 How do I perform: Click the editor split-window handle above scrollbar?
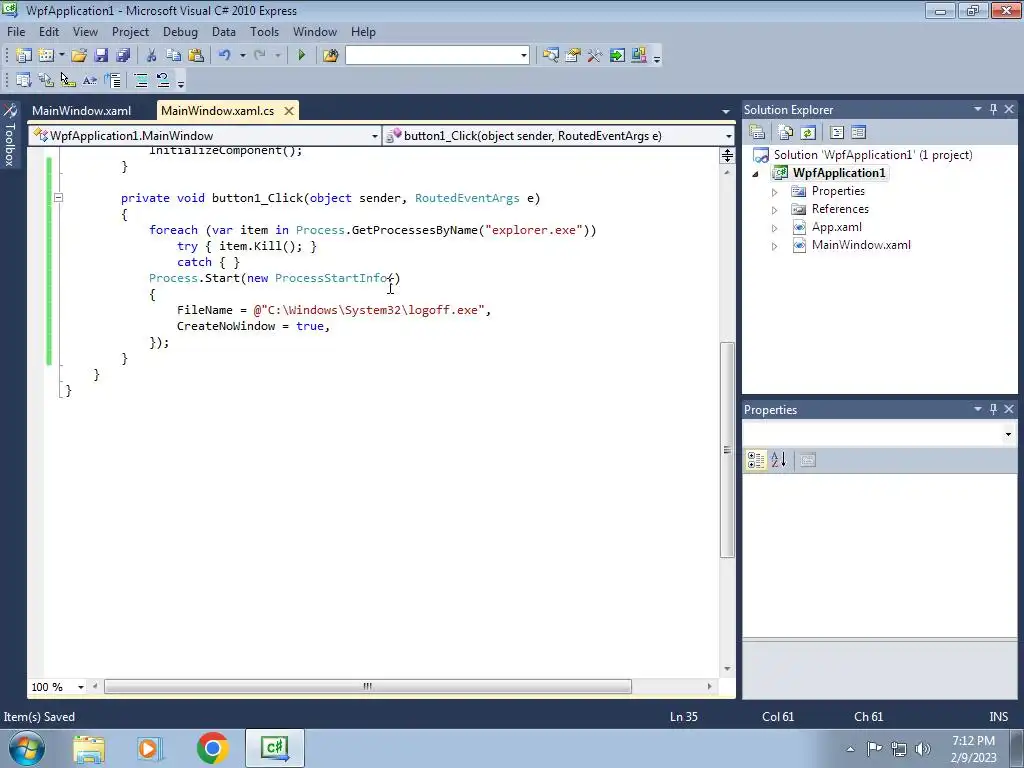727,155
